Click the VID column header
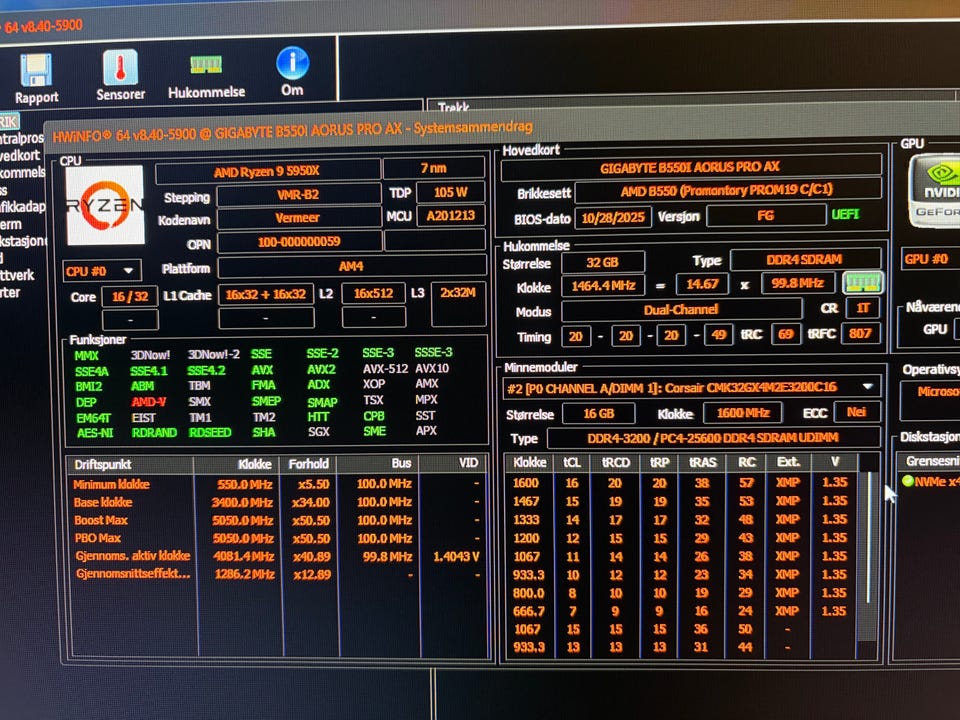960x720 pixels. coord(455,463)
